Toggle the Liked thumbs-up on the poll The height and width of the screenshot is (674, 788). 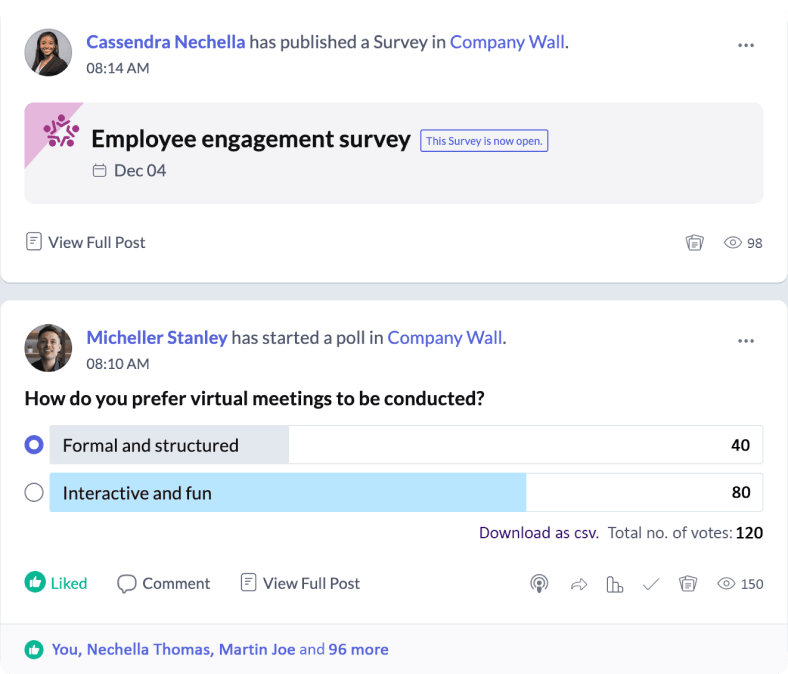(56, 583)
